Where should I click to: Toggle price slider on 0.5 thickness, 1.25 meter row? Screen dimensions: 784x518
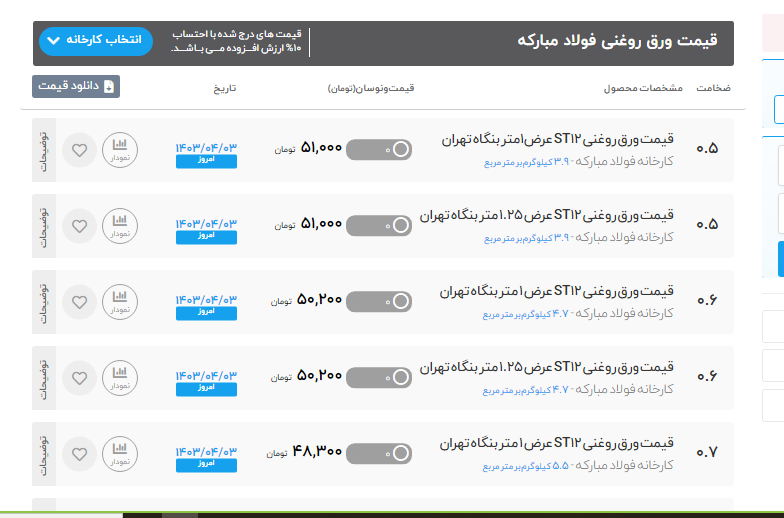click(x=380, y=225)
